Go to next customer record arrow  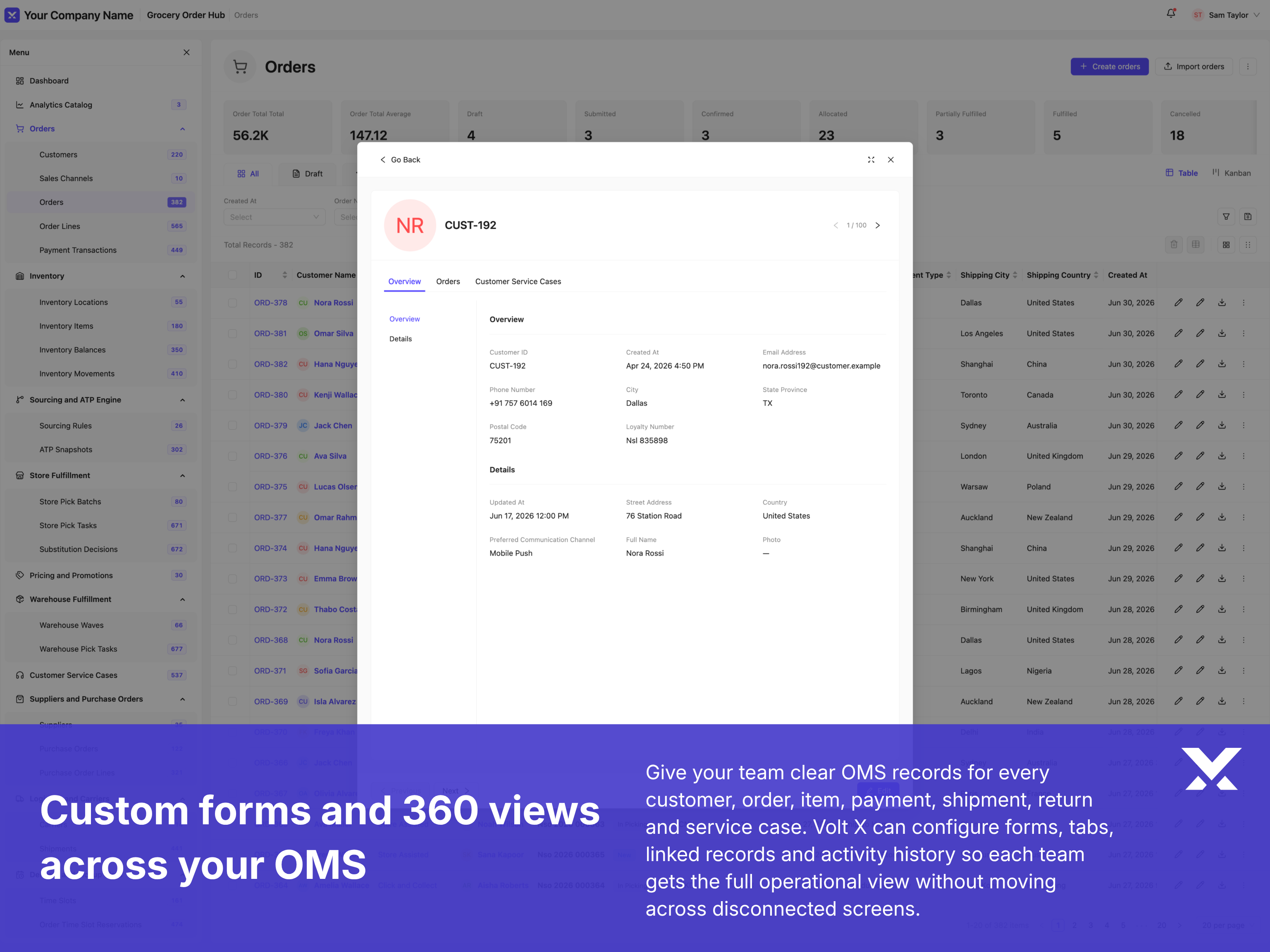pos(877,225)
